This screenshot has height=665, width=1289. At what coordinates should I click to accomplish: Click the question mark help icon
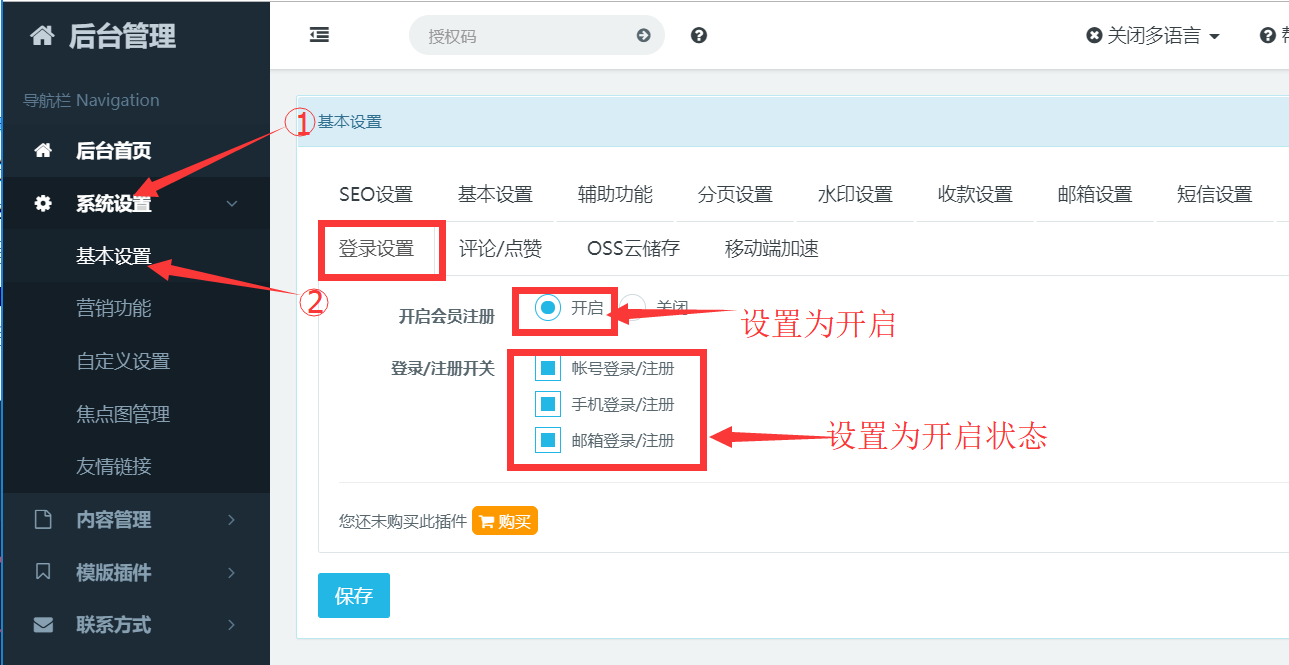[x=699, y=36]
